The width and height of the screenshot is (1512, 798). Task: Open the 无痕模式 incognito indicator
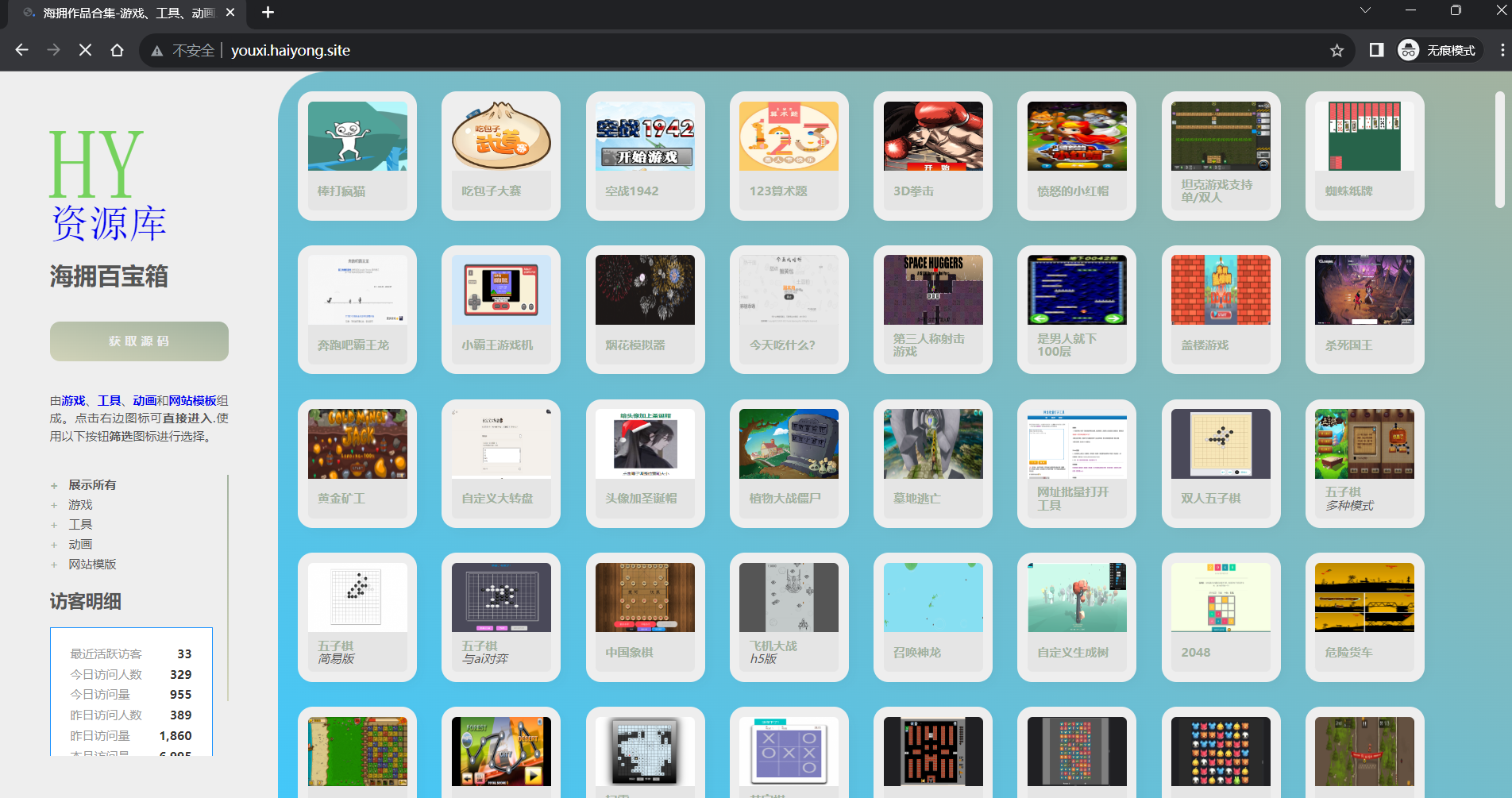(x=1438, y=50)
